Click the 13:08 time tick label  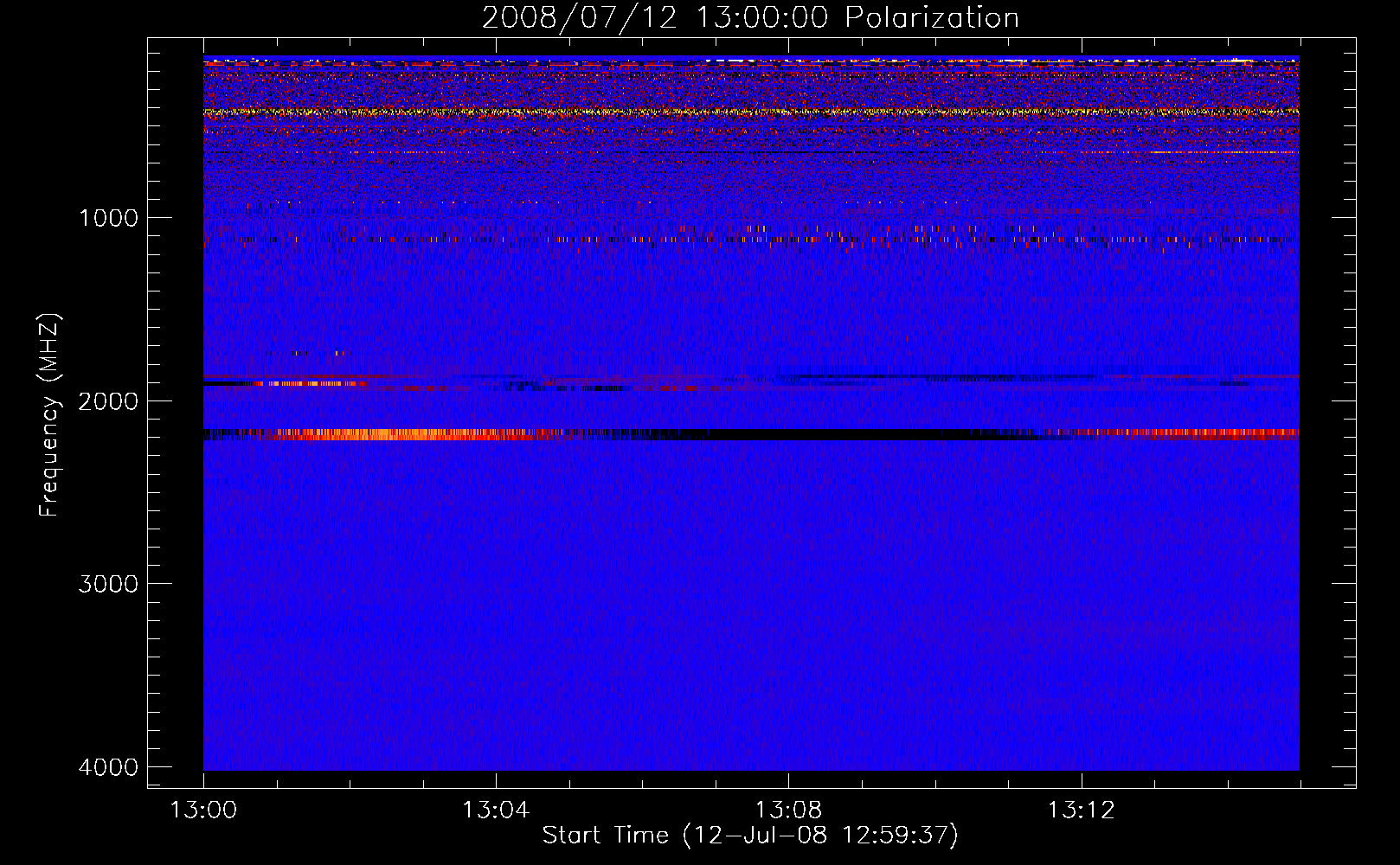(788, 811)
